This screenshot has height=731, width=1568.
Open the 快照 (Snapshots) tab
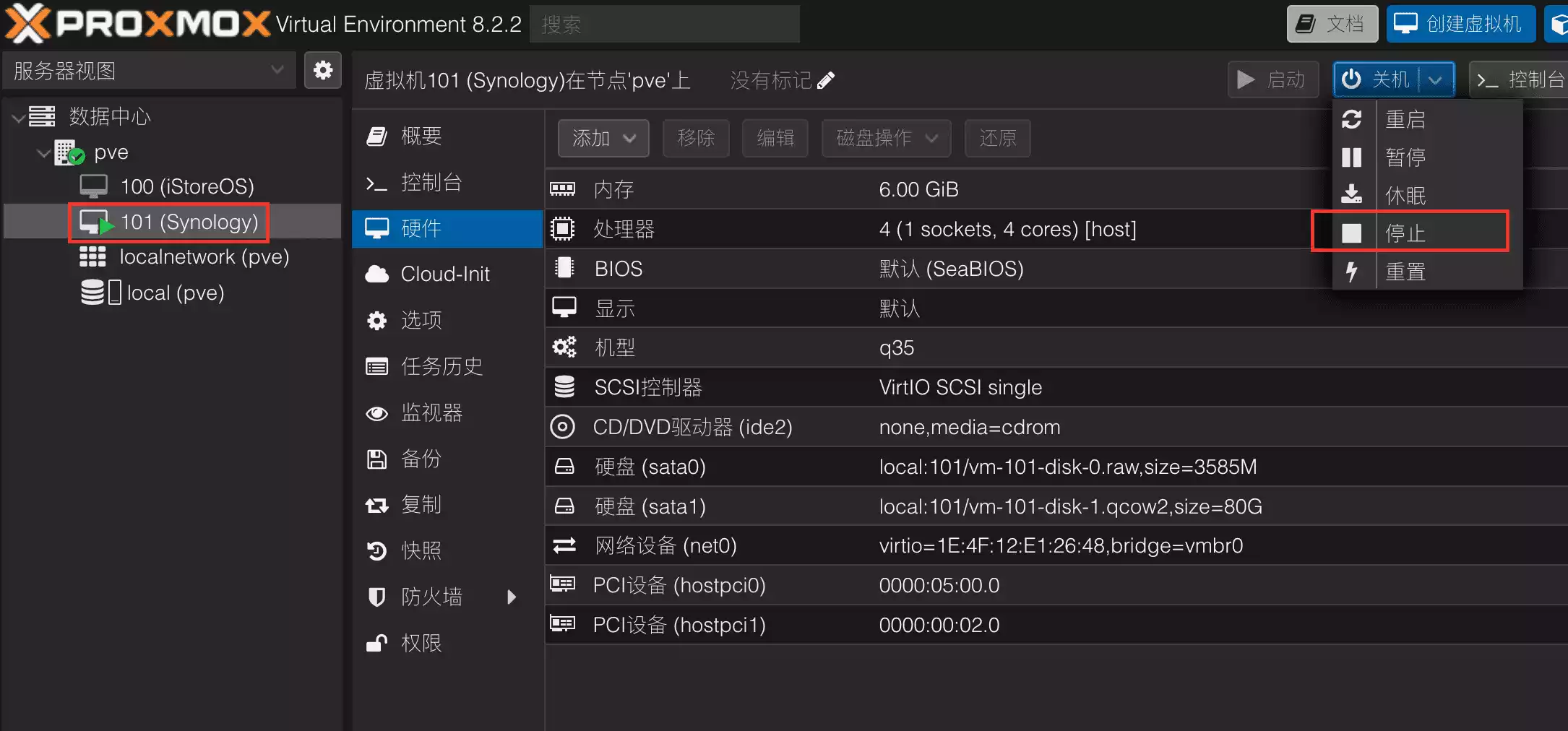point(421,550)
